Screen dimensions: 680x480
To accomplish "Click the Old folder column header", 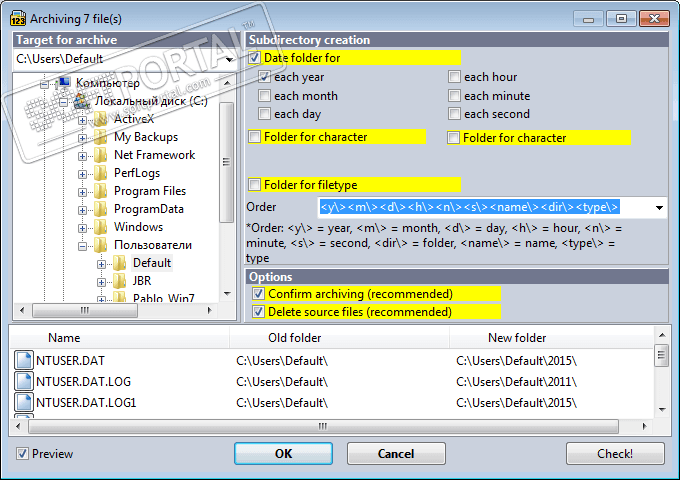I will (339, 338).
